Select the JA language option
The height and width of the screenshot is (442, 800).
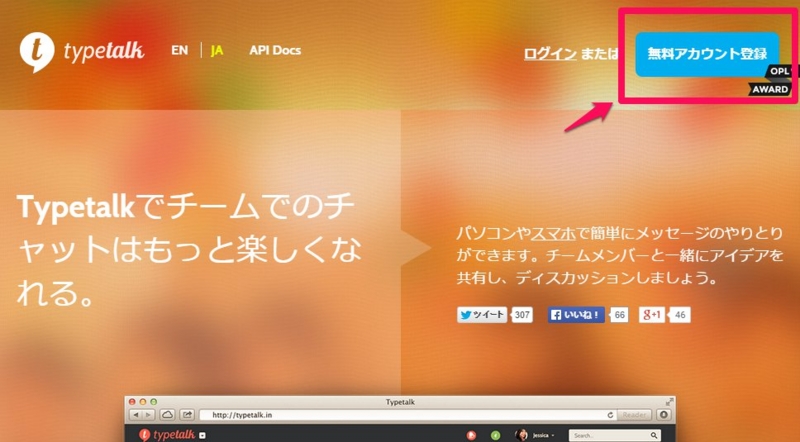coord(217,50)
